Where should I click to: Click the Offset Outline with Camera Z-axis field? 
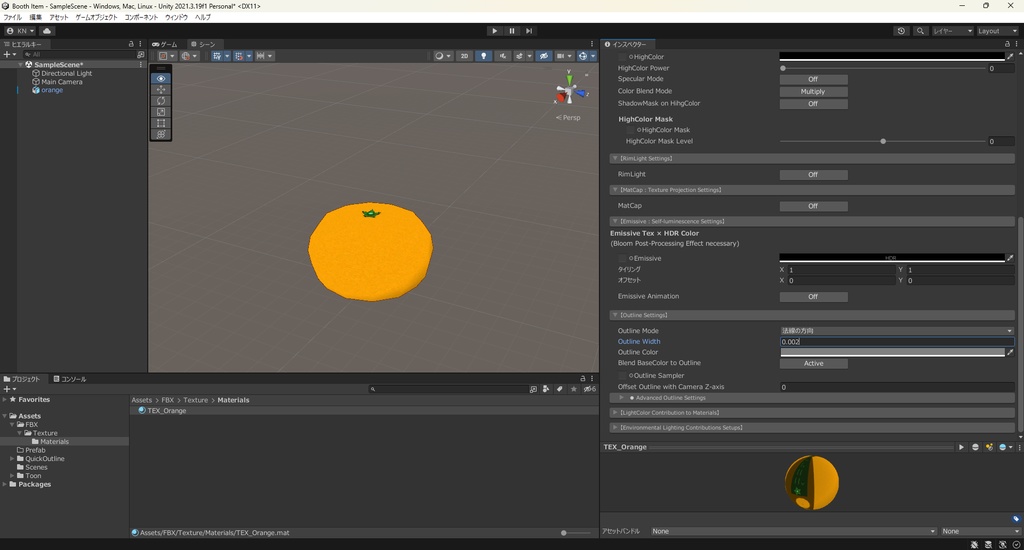tap(897, 387)
